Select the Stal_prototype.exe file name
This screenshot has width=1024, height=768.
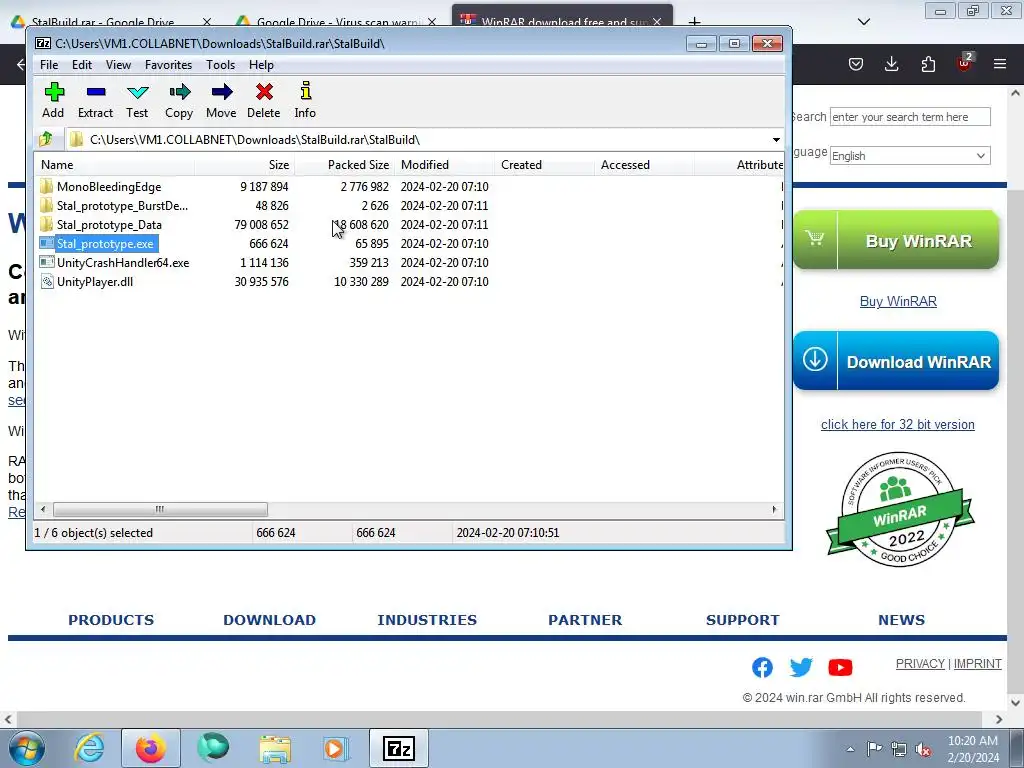105,244
